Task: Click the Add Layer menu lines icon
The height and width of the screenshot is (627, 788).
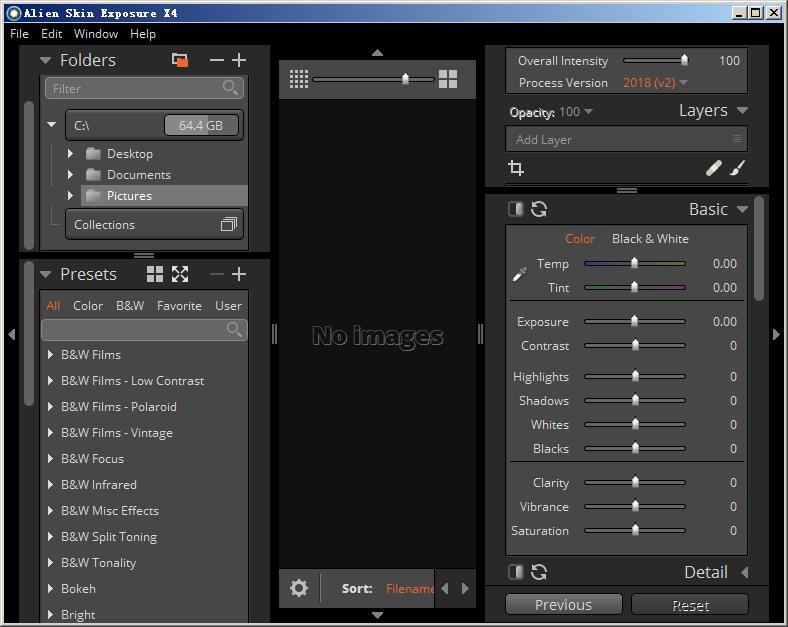Action: coord(737,139)
